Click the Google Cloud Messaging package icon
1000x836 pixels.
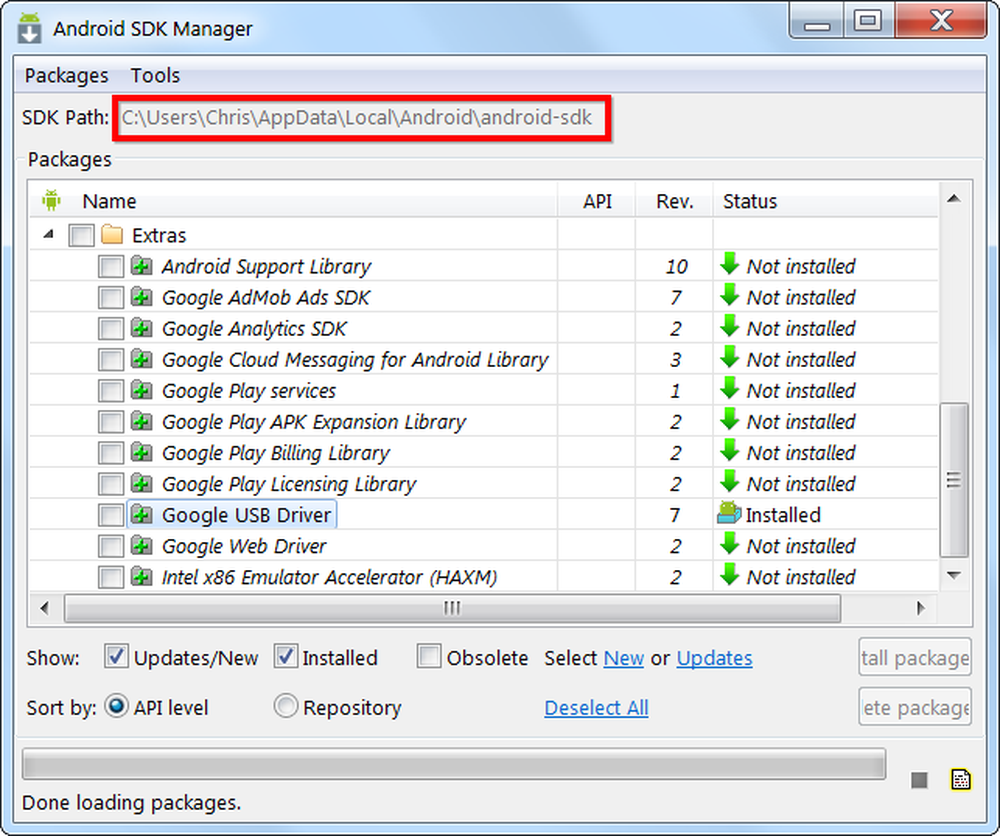pyautogui.click(x=142, y=359)
